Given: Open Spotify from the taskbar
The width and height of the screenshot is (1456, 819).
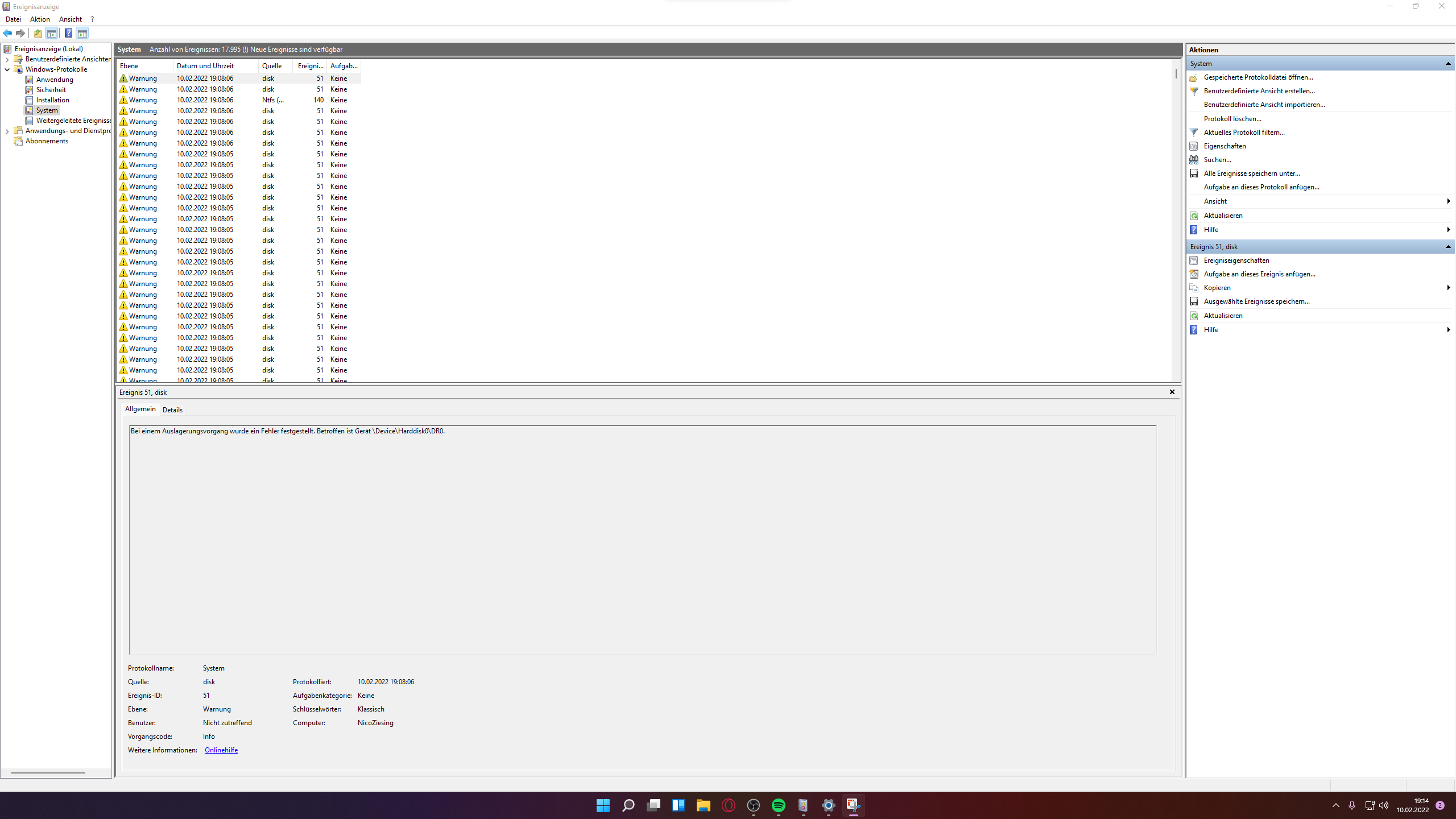Looking at the screenshot, I should (778, 805).
